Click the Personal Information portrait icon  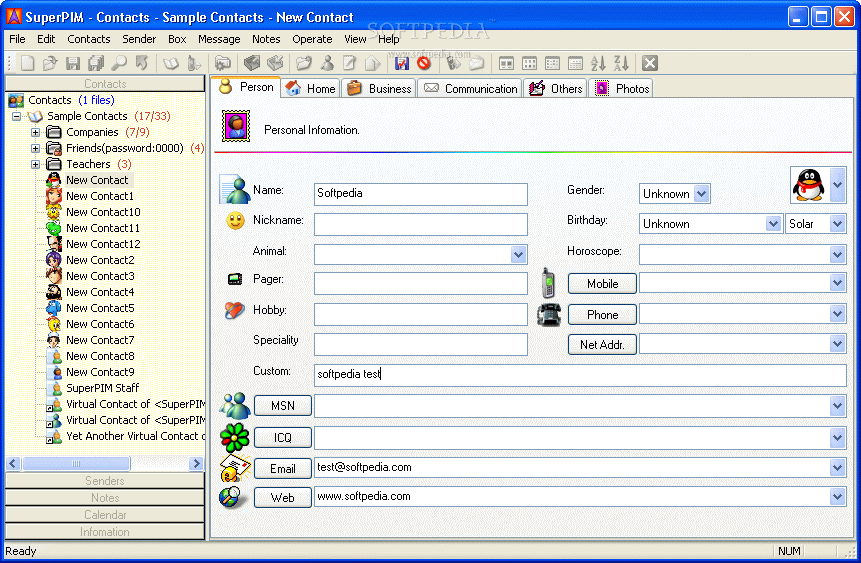pyautogui.click(x=236, y=126)
